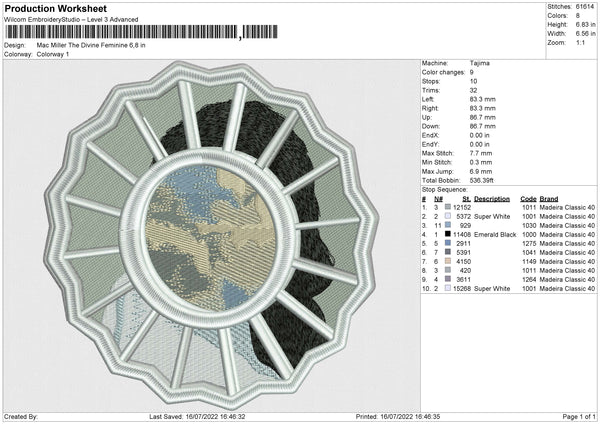600x424 pixels.
Task: Select the beige swatch with 4150 stitches
Action: click(x=448, y=260)
